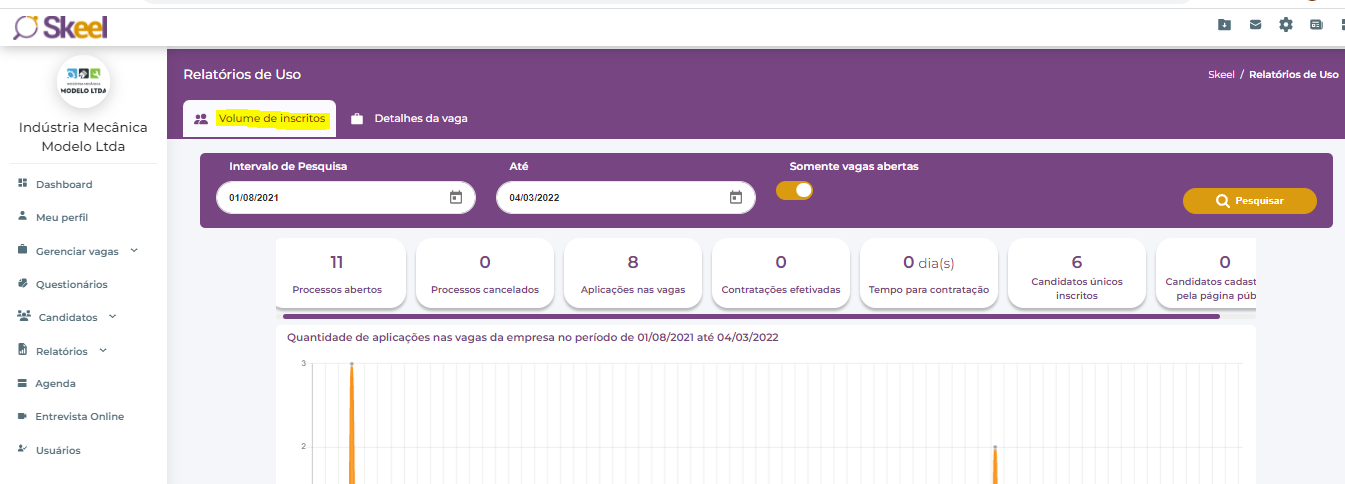
Task: Follow the Skeel breadcrumb link
Action: [x=1220, y=74]
